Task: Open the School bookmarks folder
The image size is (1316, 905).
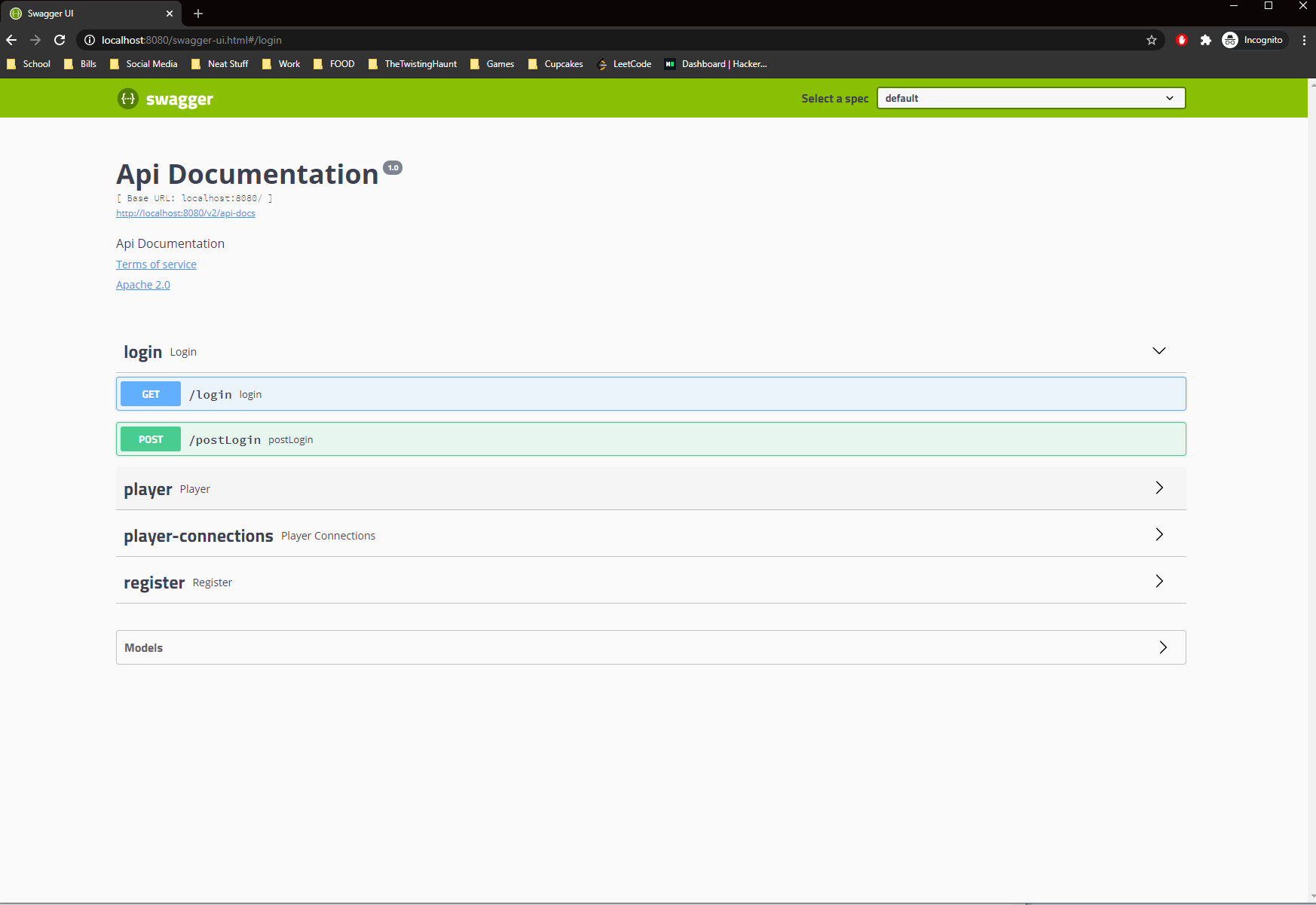Action: tap(29, 64)
